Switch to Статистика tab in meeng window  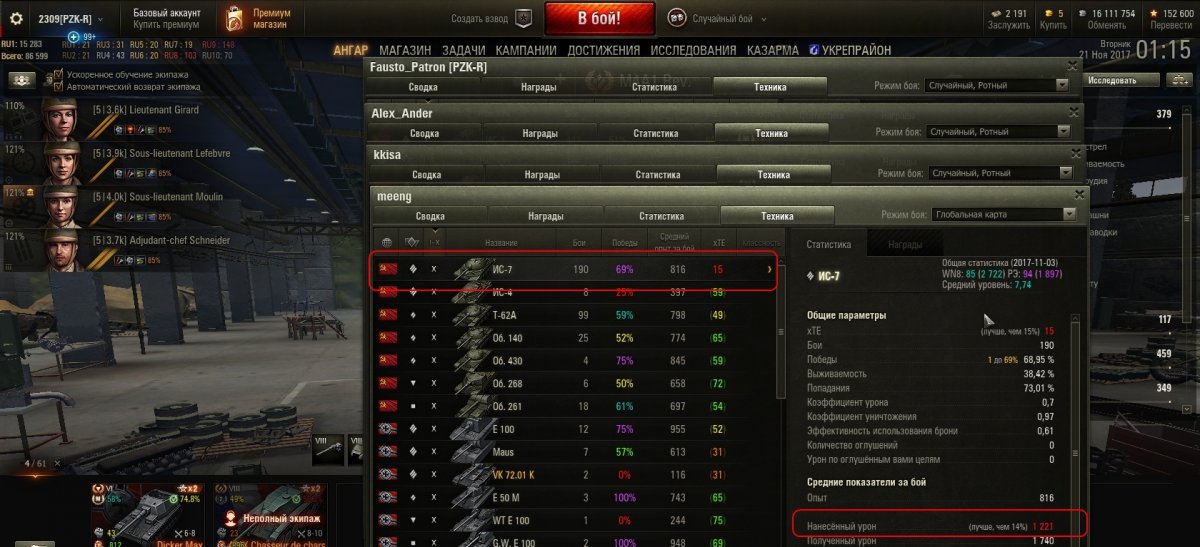[661, 216]
